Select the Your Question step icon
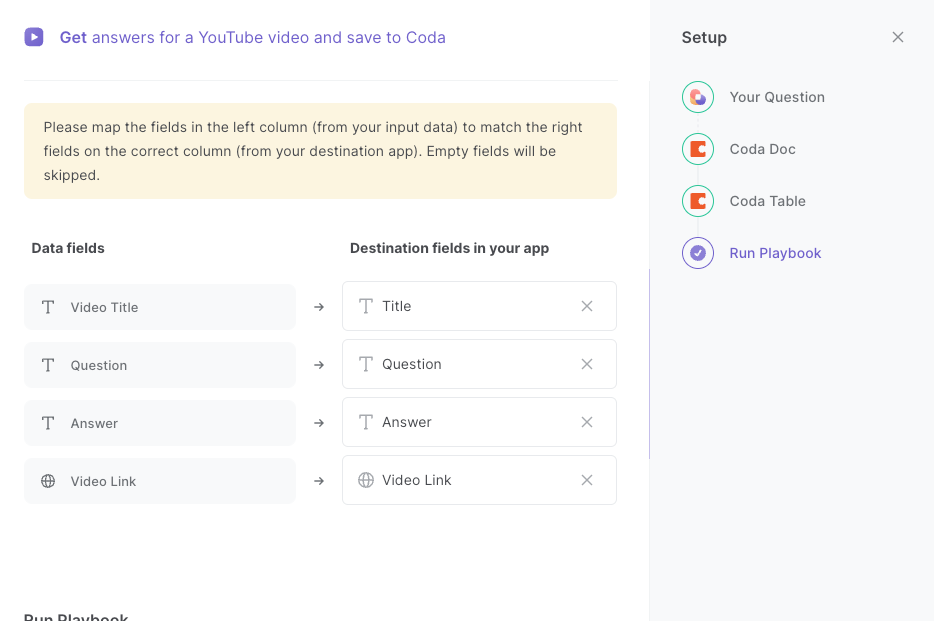The image size is (934, 621). (698, 97)
